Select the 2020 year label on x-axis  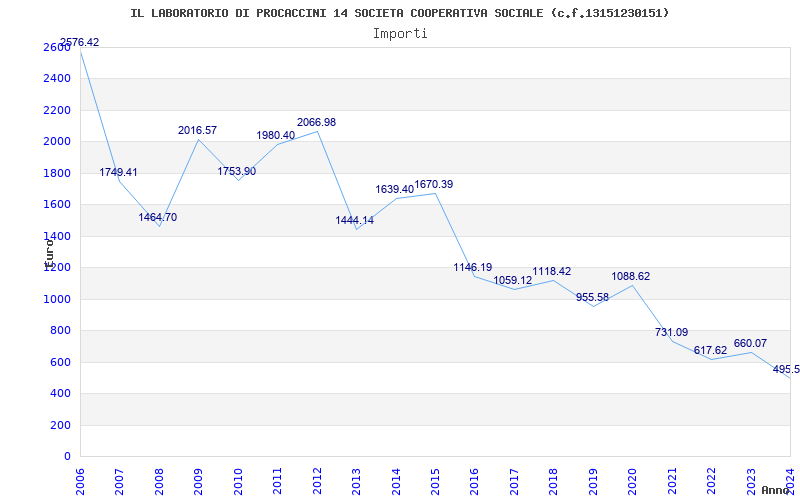pos(633,478)
